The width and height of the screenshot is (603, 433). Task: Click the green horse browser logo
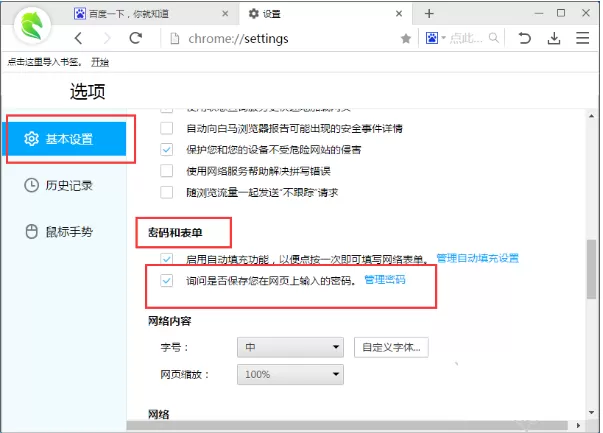click(32, 26)
